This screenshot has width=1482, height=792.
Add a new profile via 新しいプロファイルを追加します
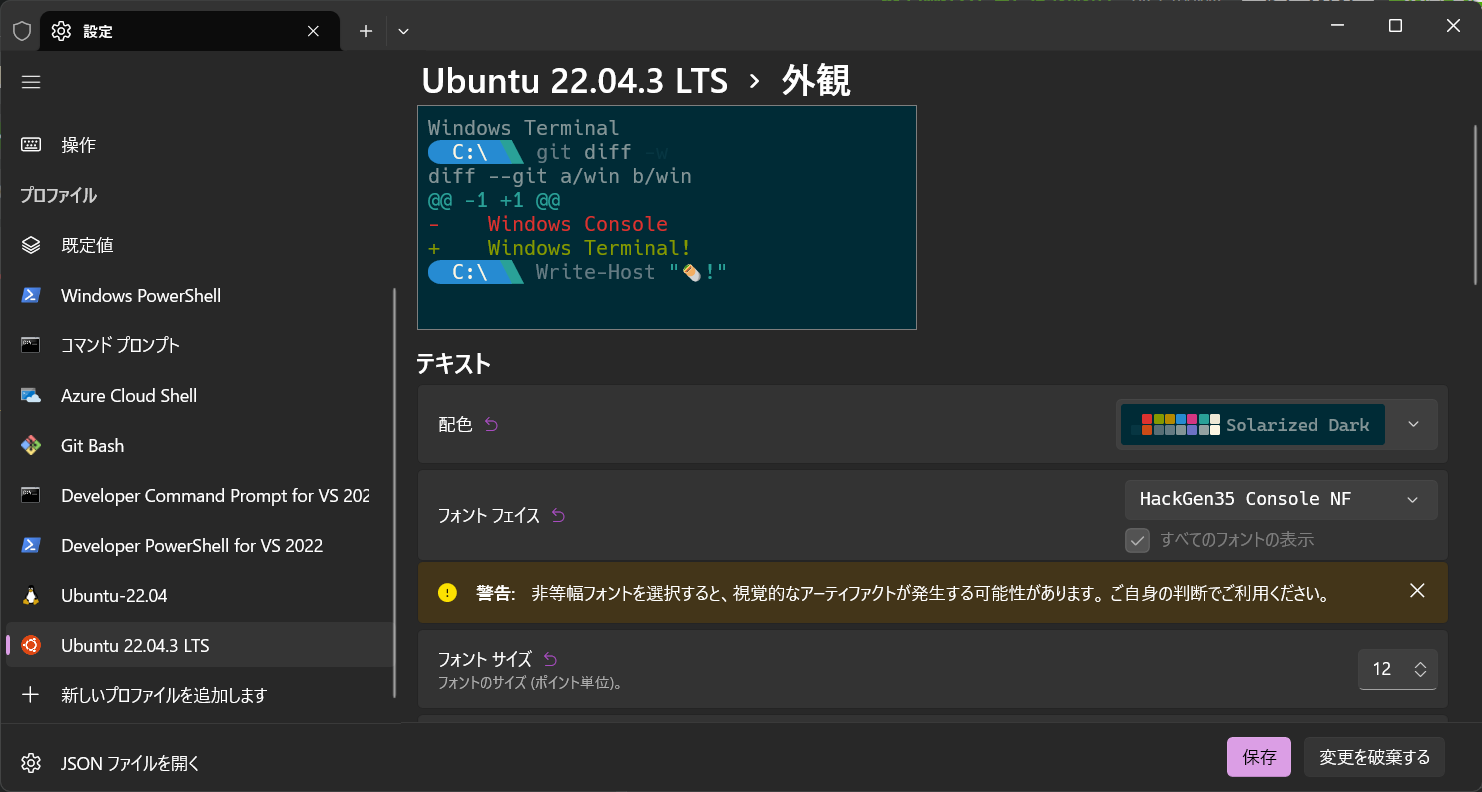[x=200, y=695]
